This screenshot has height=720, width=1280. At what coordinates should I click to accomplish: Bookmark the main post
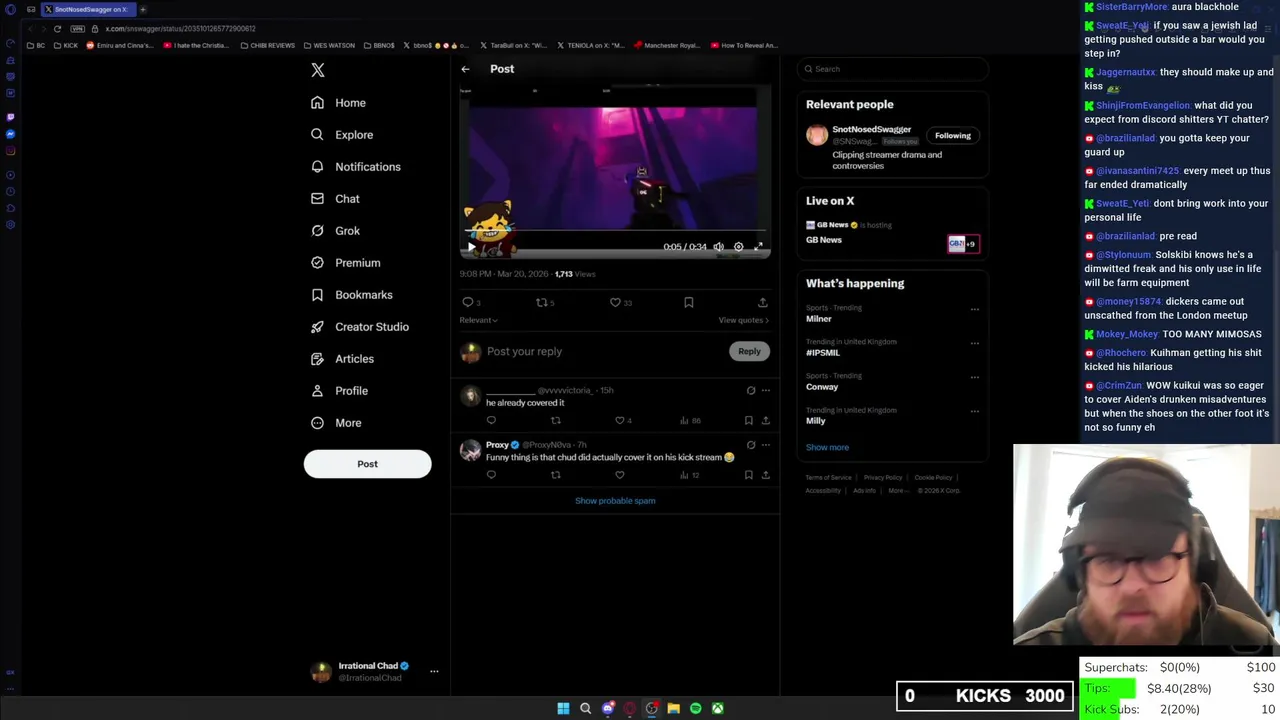[689, 302]
